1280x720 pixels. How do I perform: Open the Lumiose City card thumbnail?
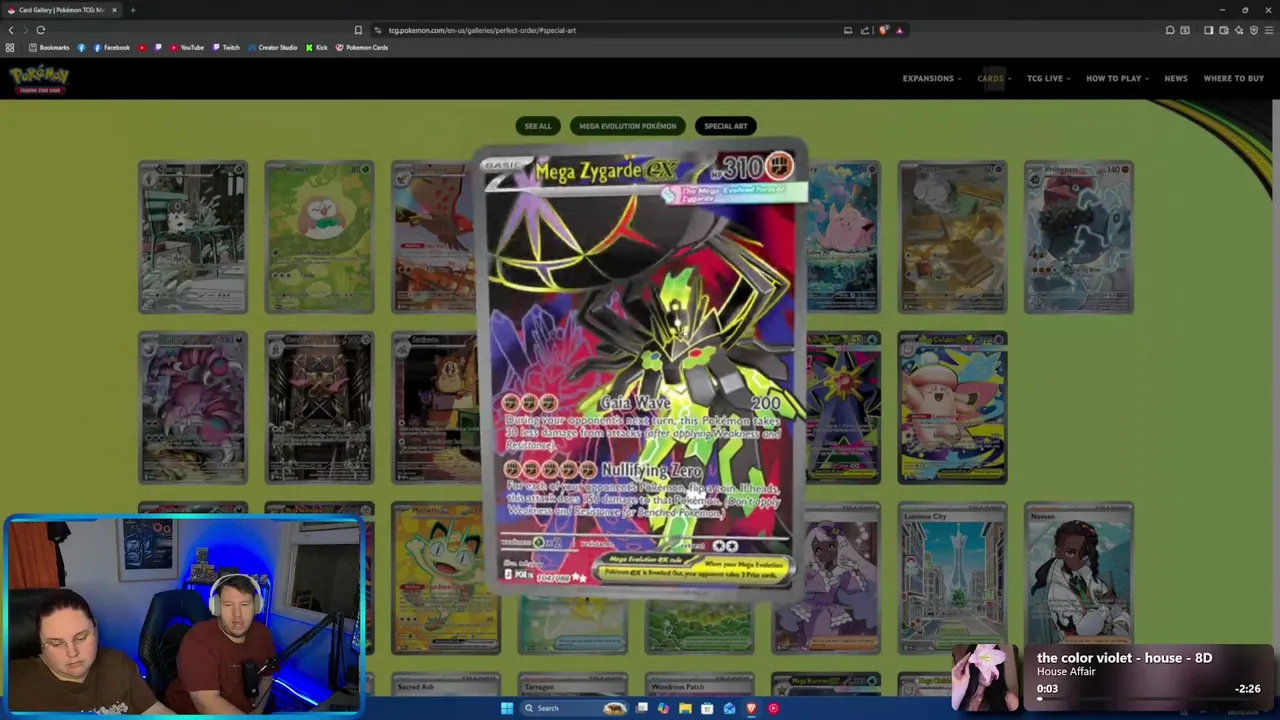click(952, 578)
